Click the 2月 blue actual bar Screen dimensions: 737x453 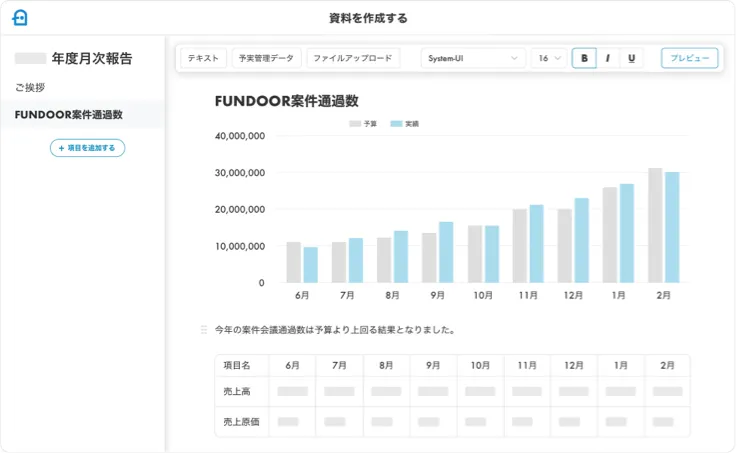pos(672,227)
